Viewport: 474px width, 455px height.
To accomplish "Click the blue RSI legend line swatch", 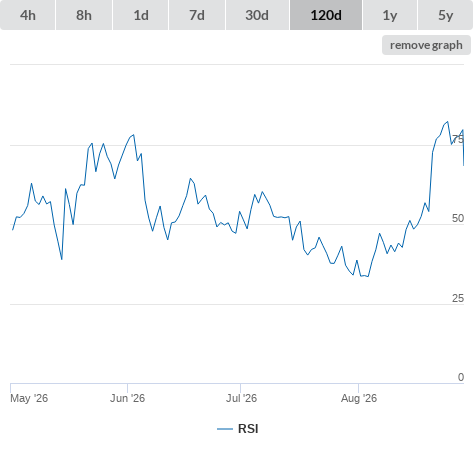I will coord(225,429).
